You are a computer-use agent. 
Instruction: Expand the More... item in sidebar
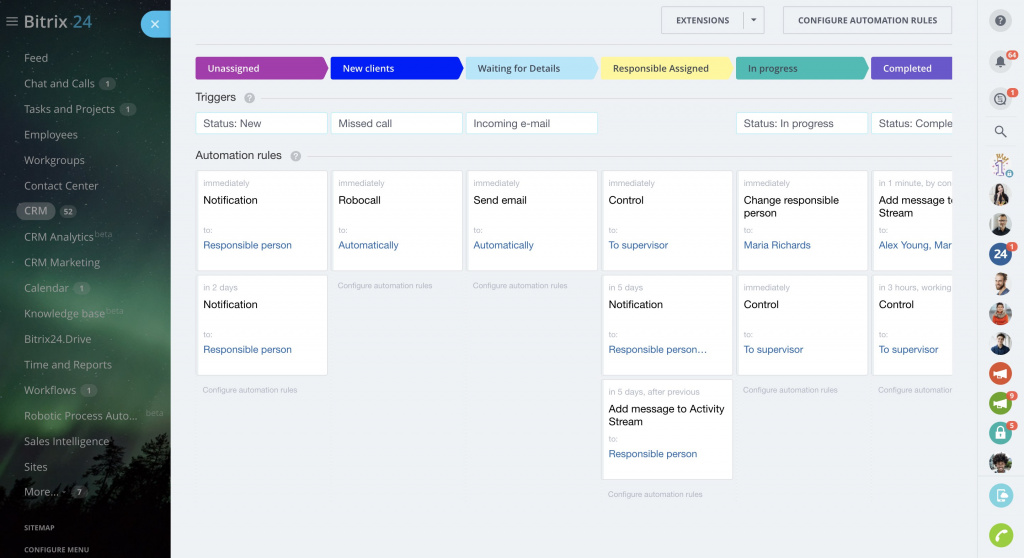41,492
